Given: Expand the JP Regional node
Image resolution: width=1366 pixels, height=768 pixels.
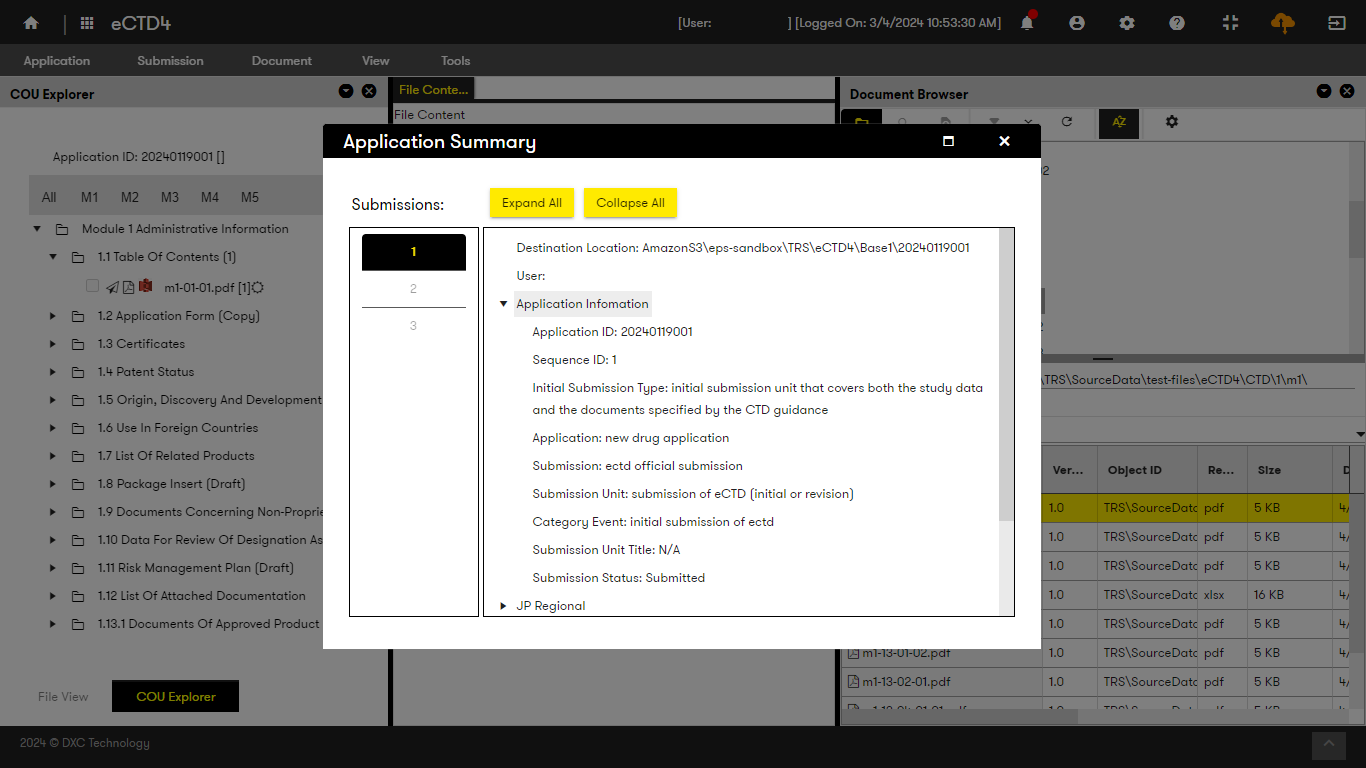Looking at the screenshot, I should coord(503,606).
